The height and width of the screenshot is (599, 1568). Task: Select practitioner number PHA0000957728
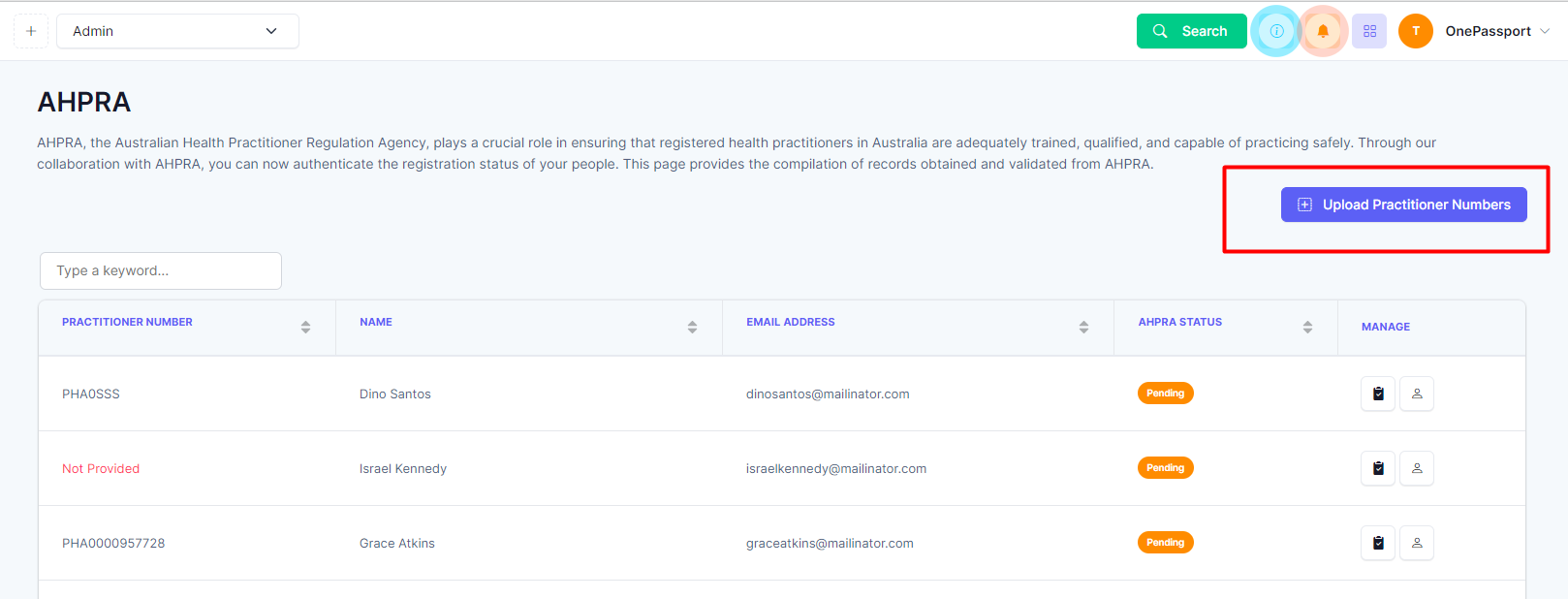tap(113, 543)
